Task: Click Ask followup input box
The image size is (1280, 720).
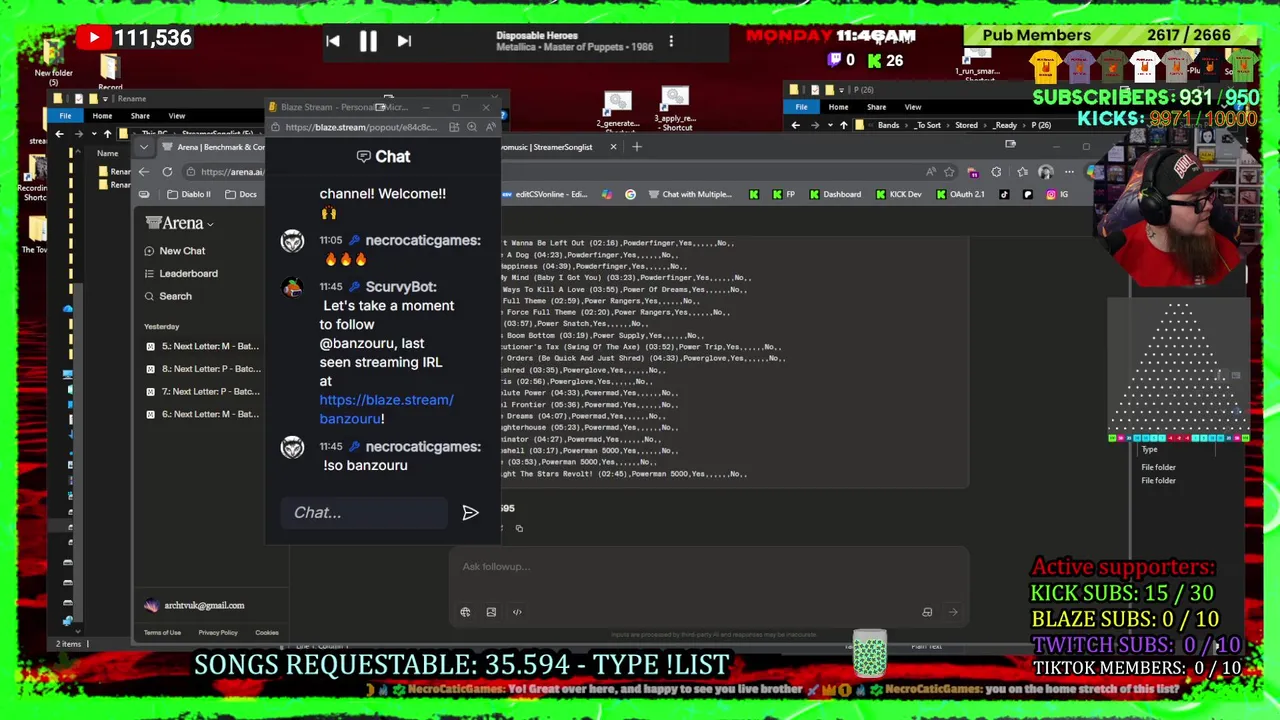Action: pos(710,567)
